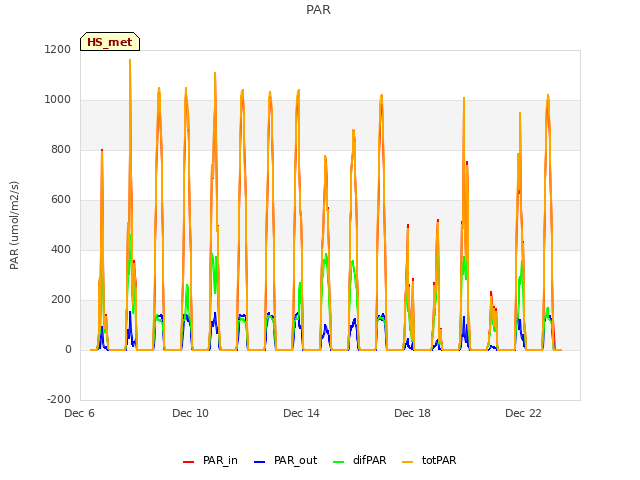Click the y-axis title PAR (umol/m2/s)
This screenshot has width=640, height=480.
14,225
